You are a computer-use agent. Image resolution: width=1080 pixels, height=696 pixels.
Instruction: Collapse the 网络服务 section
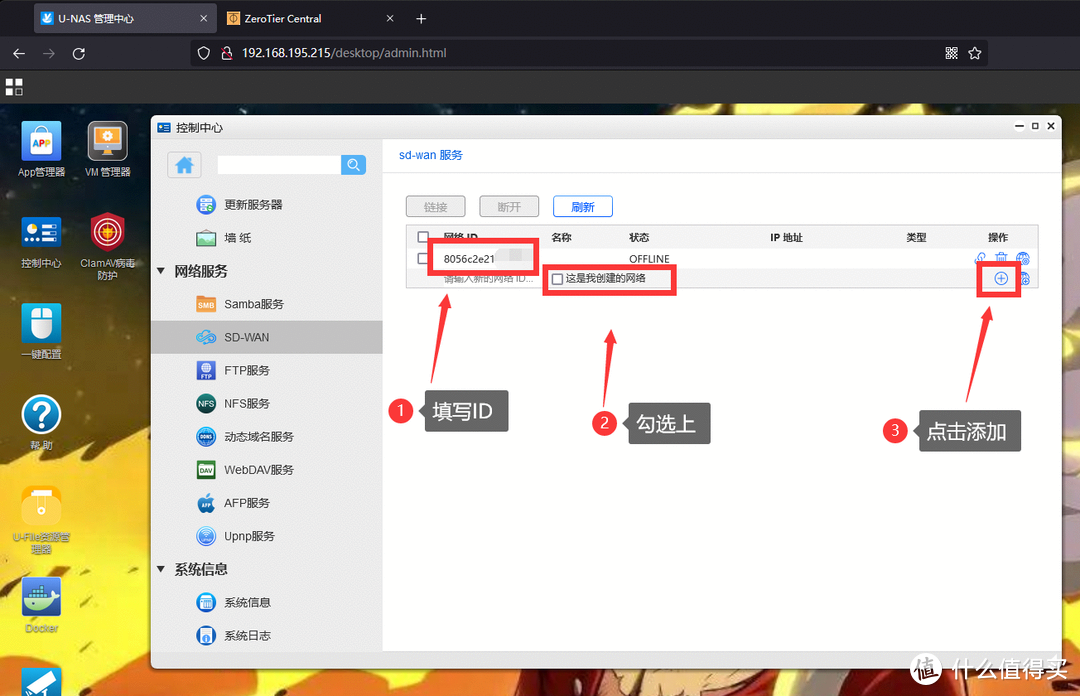point(162,270)
